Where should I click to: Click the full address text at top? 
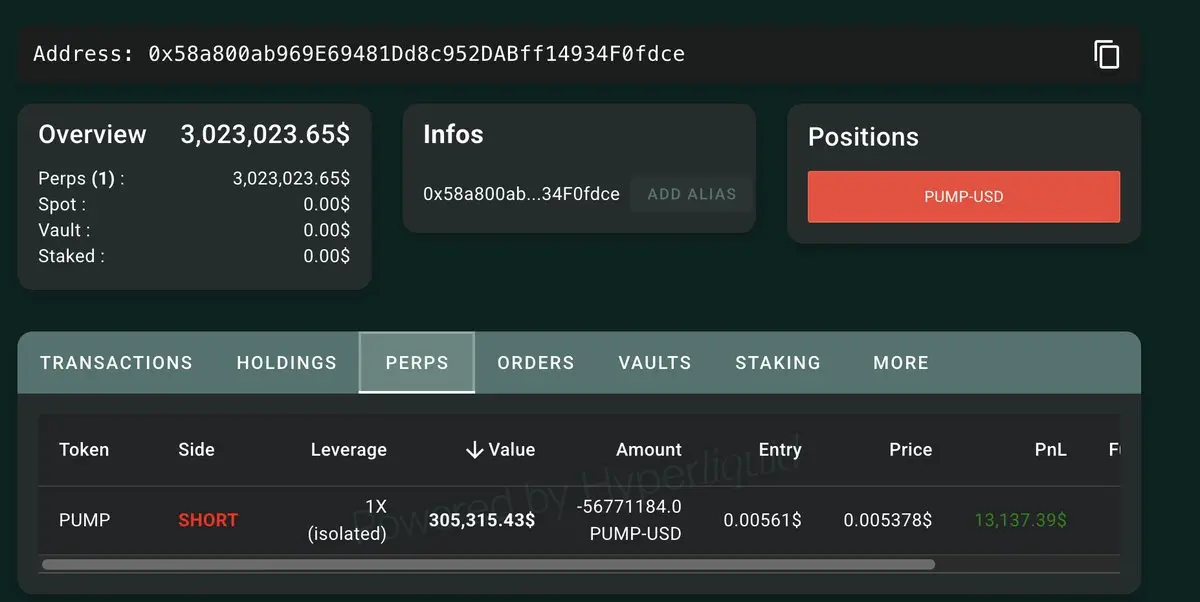coord(416,54)
